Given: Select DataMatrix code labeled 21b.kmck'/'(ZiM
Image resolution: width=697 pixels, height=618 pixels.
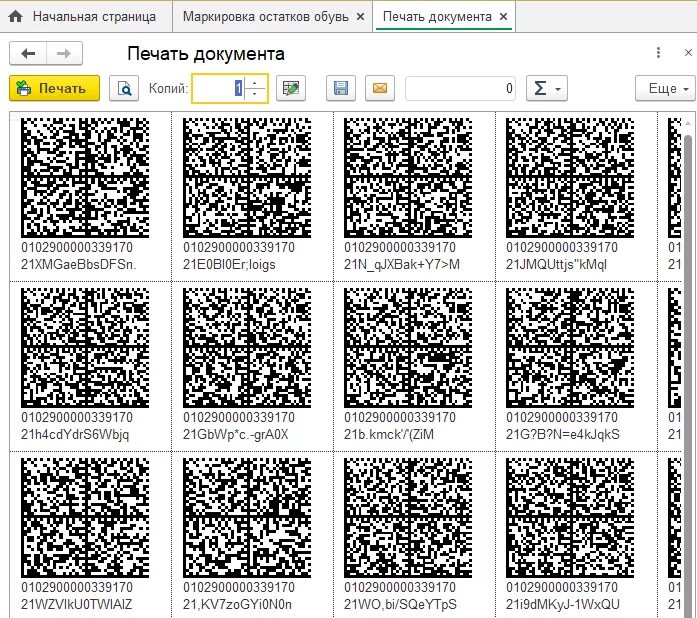Looking at the screenshot, I should [408, 348].
